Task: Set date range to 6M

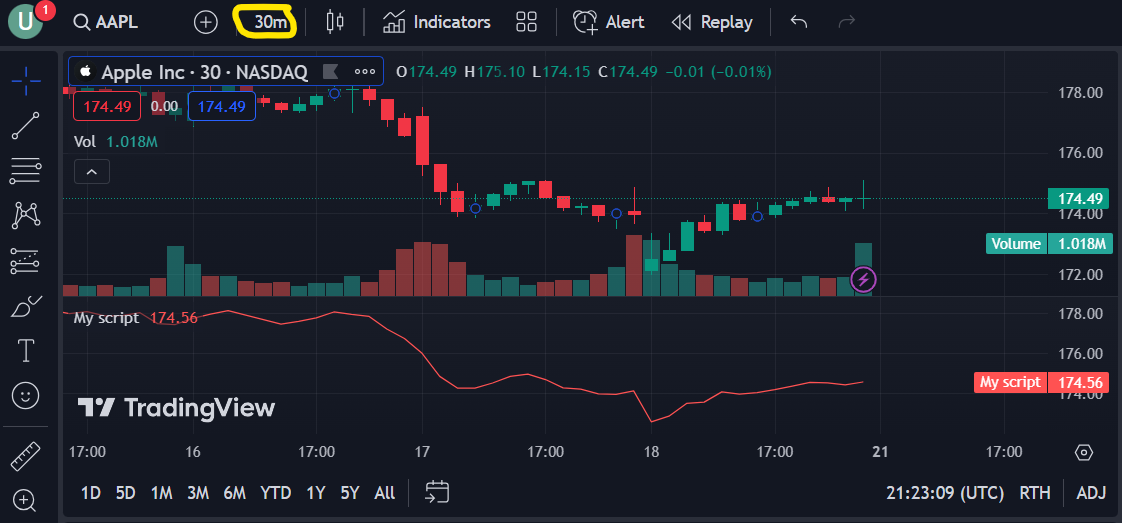Action: [234, 493]
